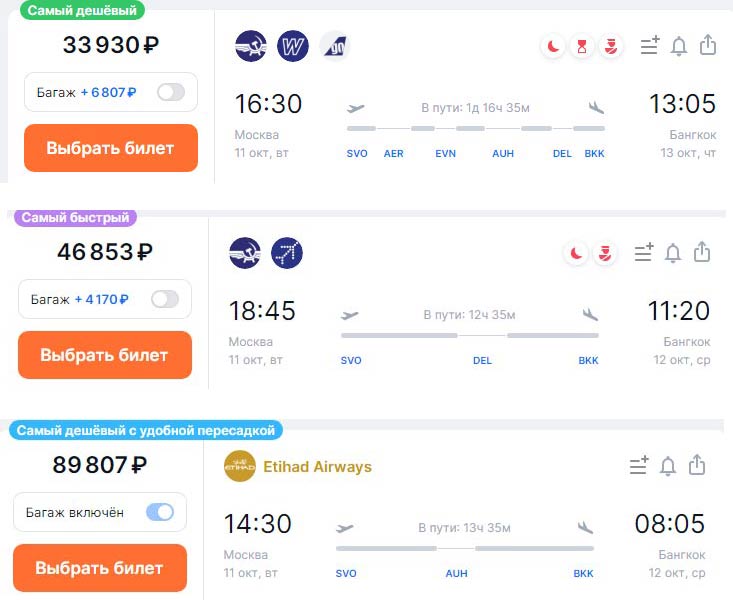Image resolution: width=733 pixels, height=600 pixels.
Task: Add the 33 930 ₽ ticket to the list
Action: pos(650,46)
